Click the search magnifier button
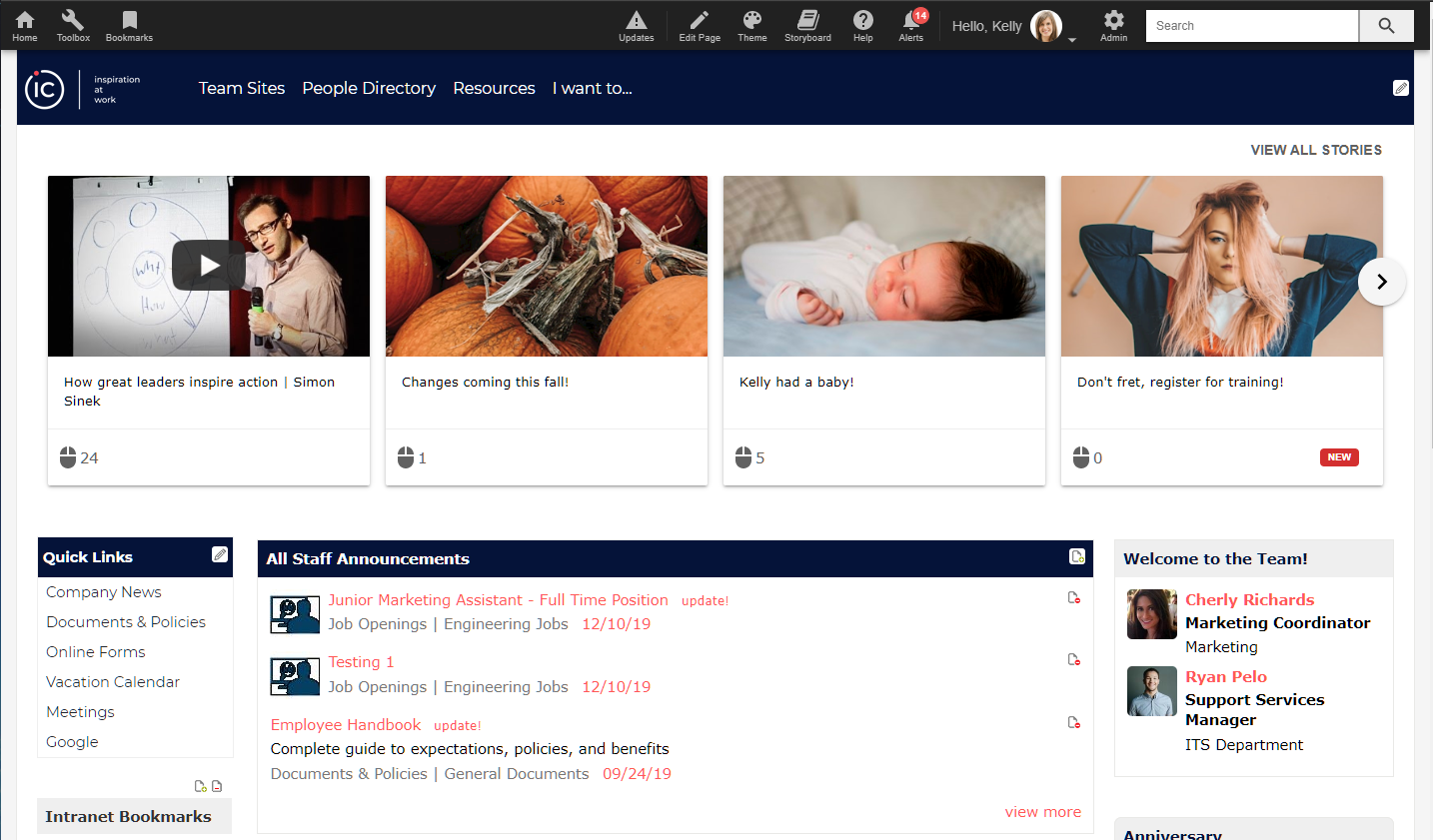Viewport: 1433px width, 840px height. click(1386, 26)
